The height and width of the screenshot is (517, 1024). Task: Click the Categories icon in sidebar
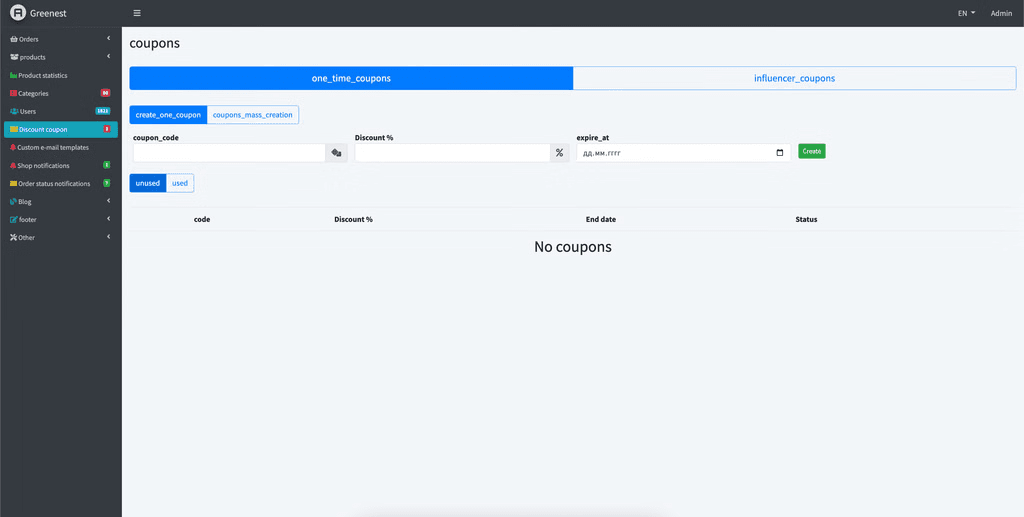tap(14, 93)
